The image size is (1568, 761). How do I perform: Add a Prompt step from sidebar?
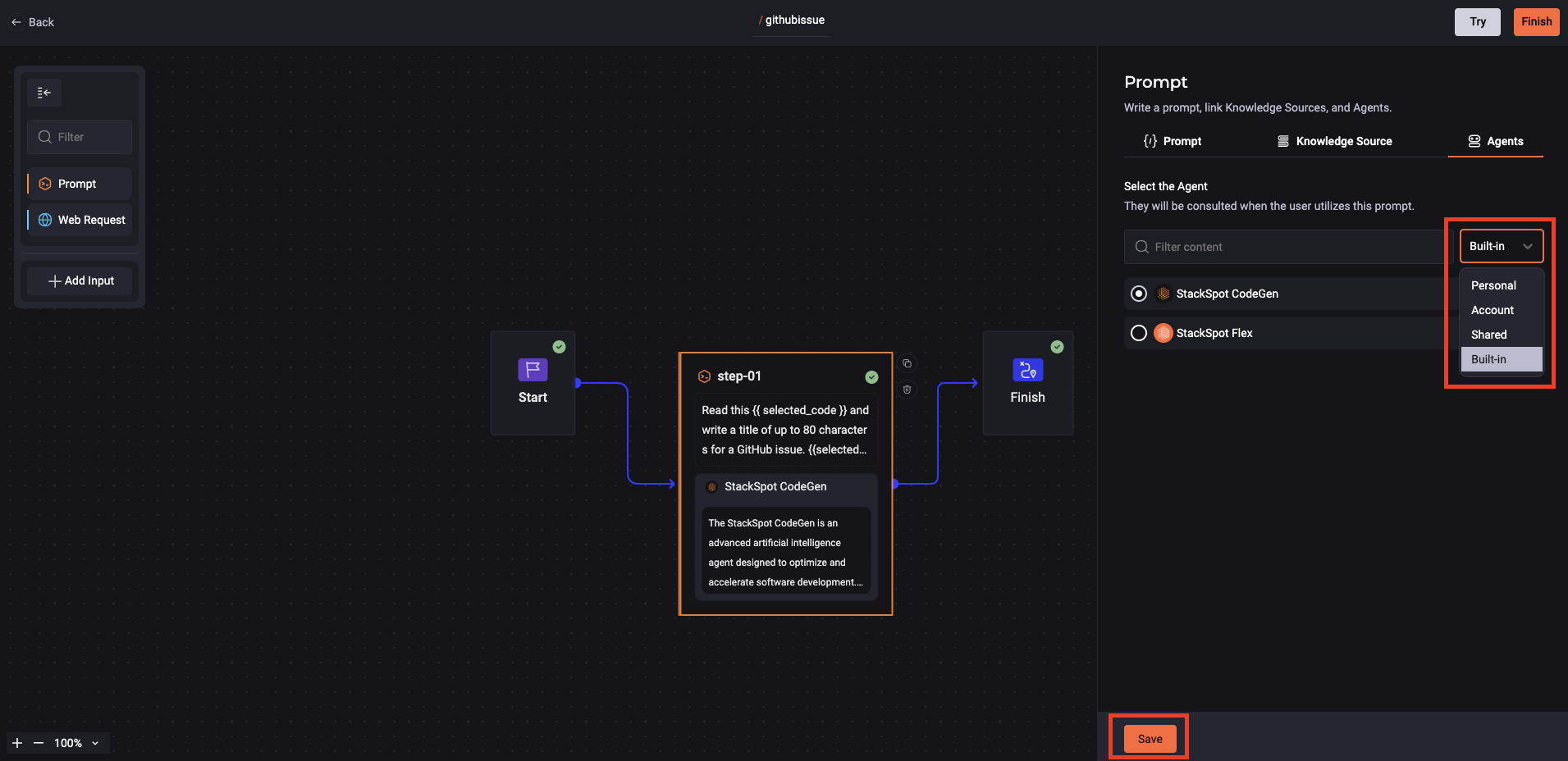coord(80,184)
